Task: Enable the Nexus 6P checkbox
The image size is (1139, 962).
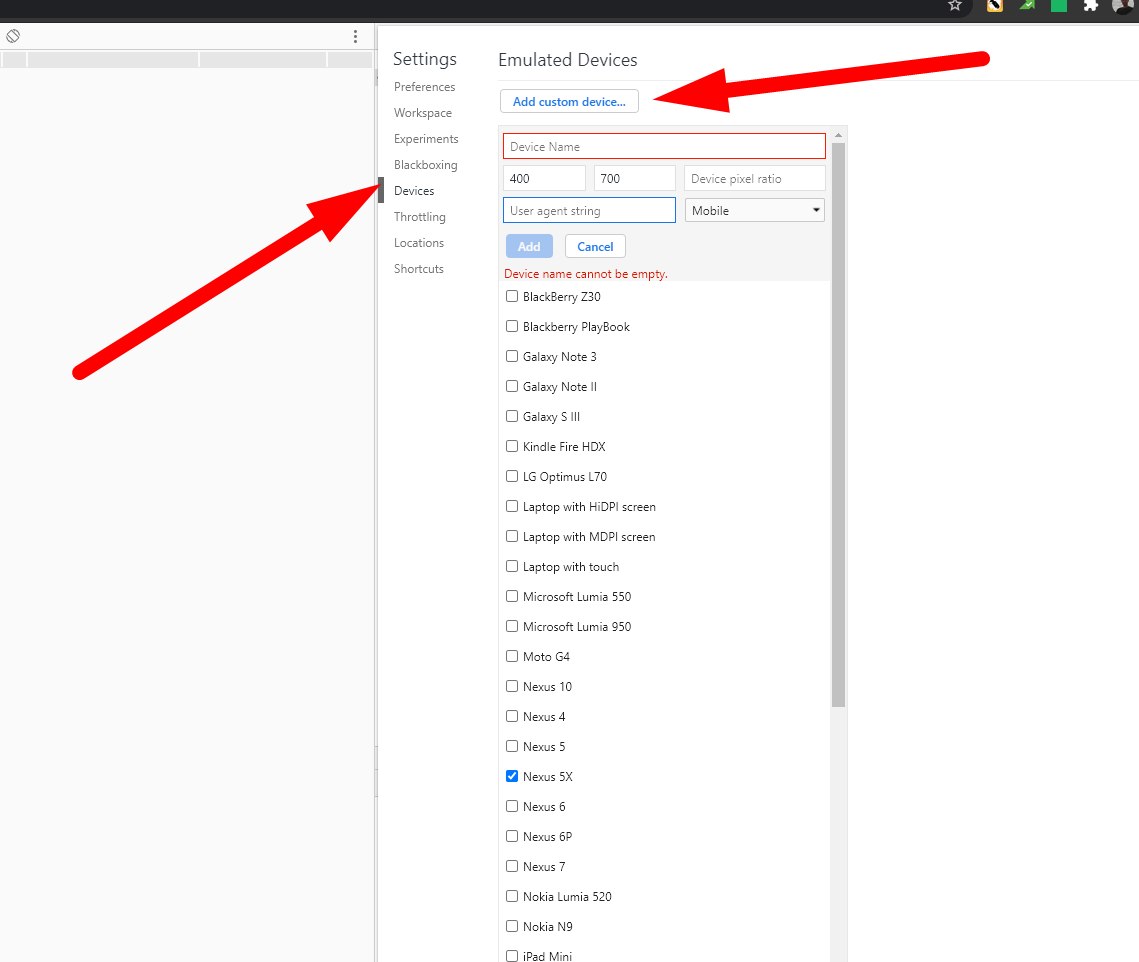Action: [x=512, y=836]
